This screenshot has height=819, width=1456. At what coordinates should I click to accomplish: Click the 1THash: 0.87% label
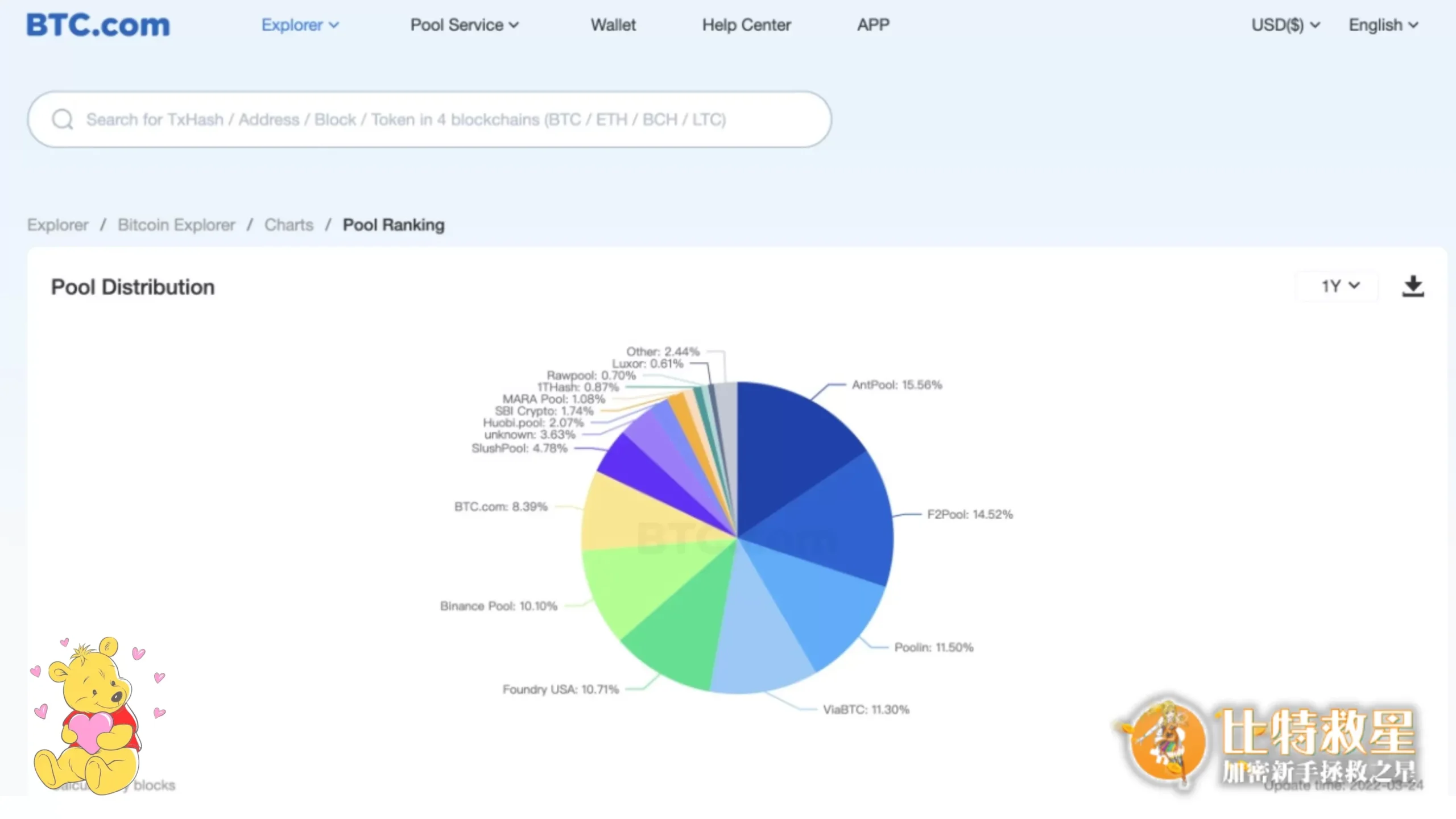click(x=578, y=387)
